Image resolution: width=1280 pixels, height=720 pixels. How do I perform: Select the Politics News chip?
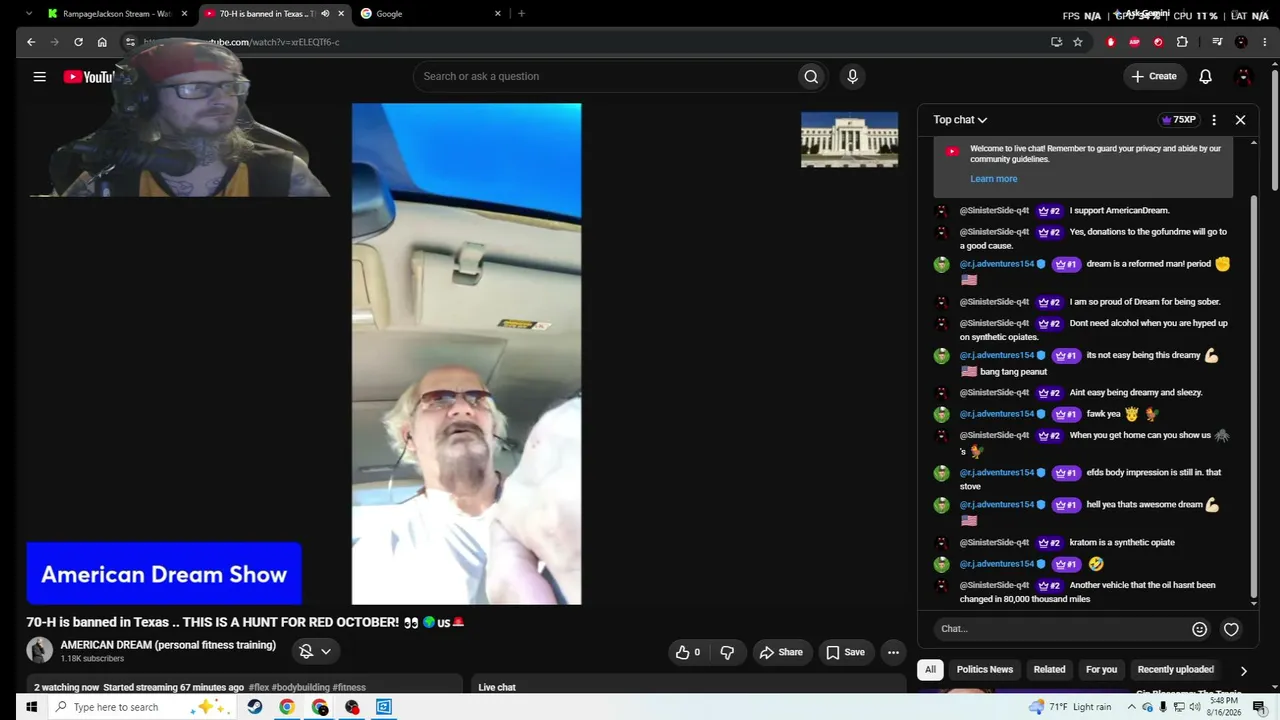click(985, 670)
